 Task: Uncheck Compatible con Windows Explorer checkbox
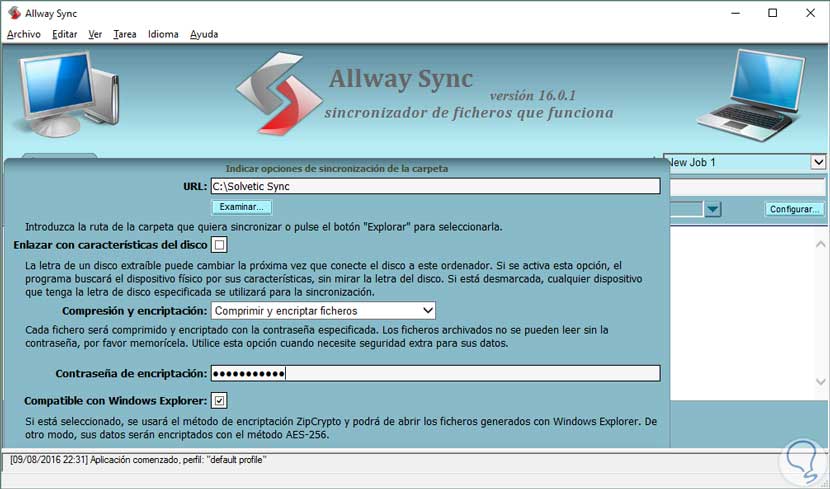[x=219, y=401]
